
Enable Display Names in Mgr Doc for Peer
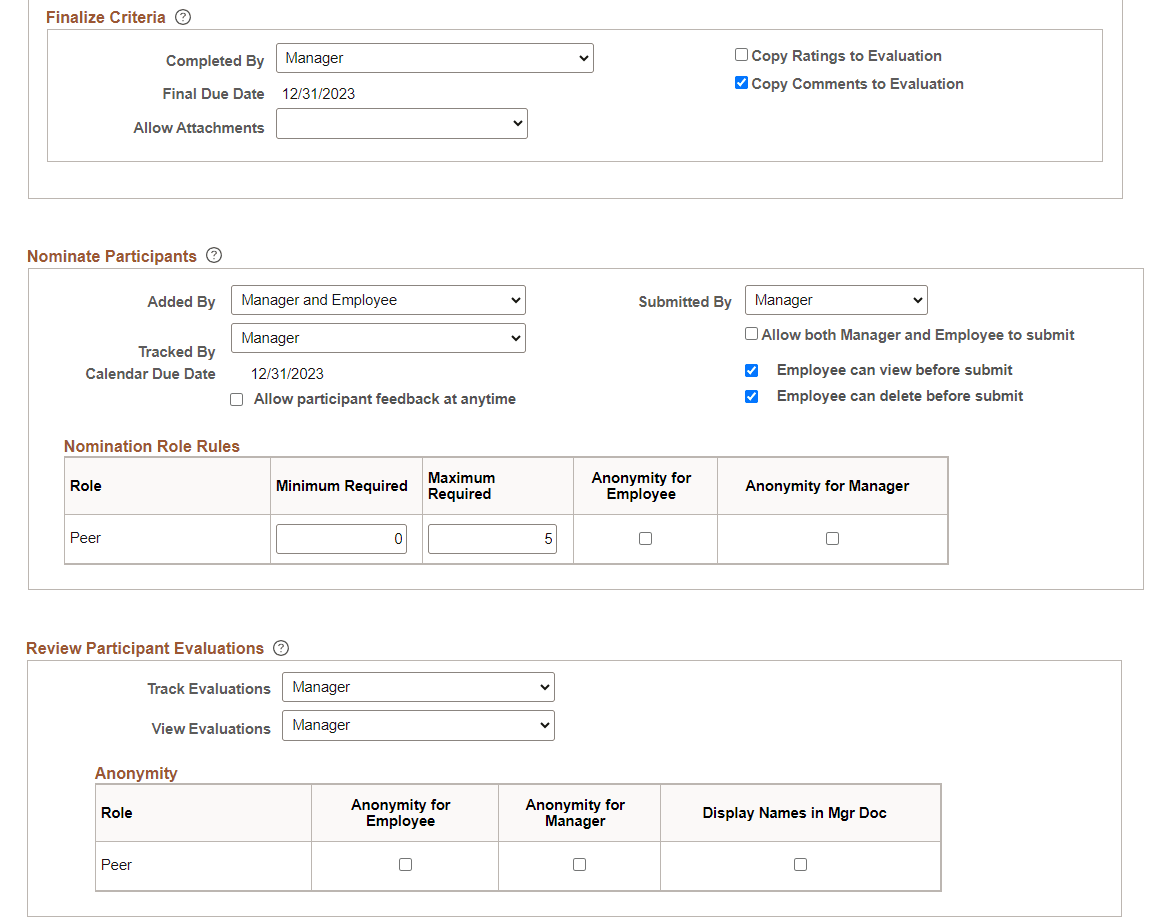pos(799,866)
